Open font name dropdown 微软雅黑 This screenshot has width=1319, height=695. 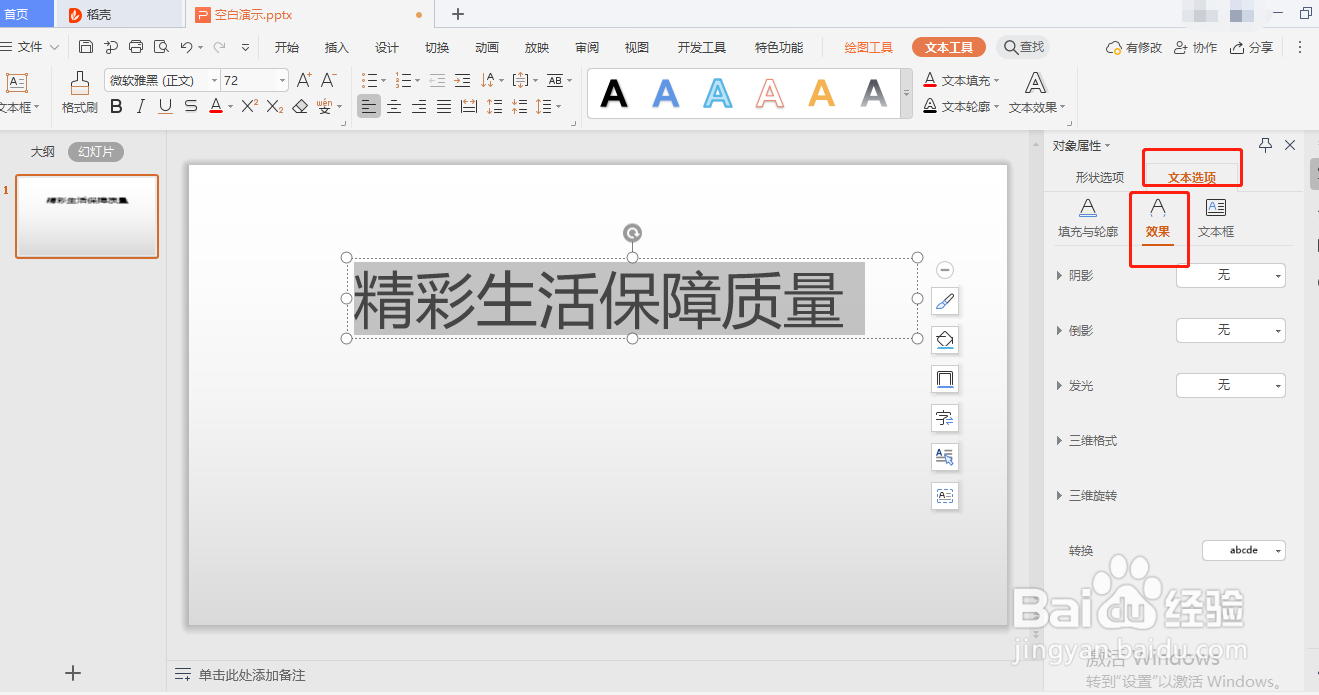[215, 80]
